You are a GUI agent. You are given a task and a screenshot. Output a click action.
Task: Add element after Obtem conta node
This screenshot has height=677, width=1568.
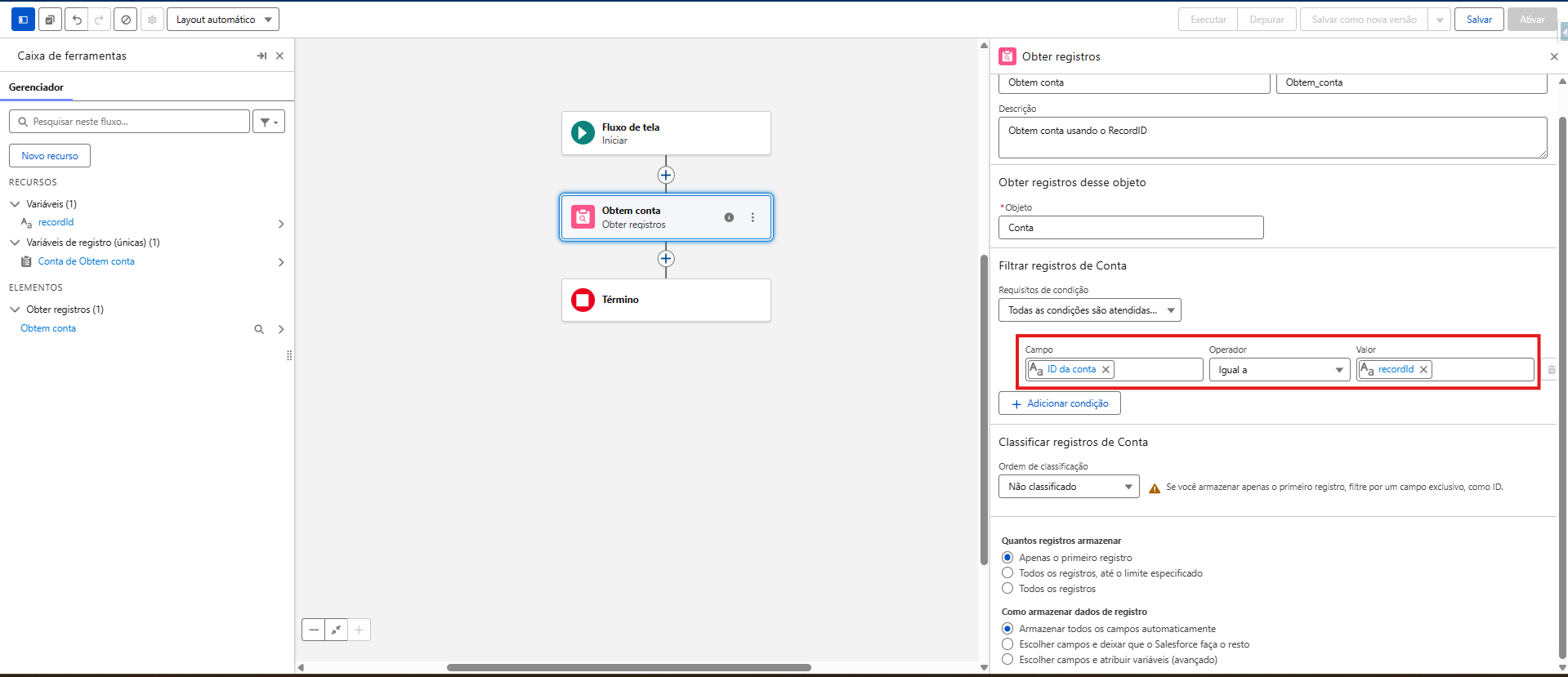click(666, 258)
